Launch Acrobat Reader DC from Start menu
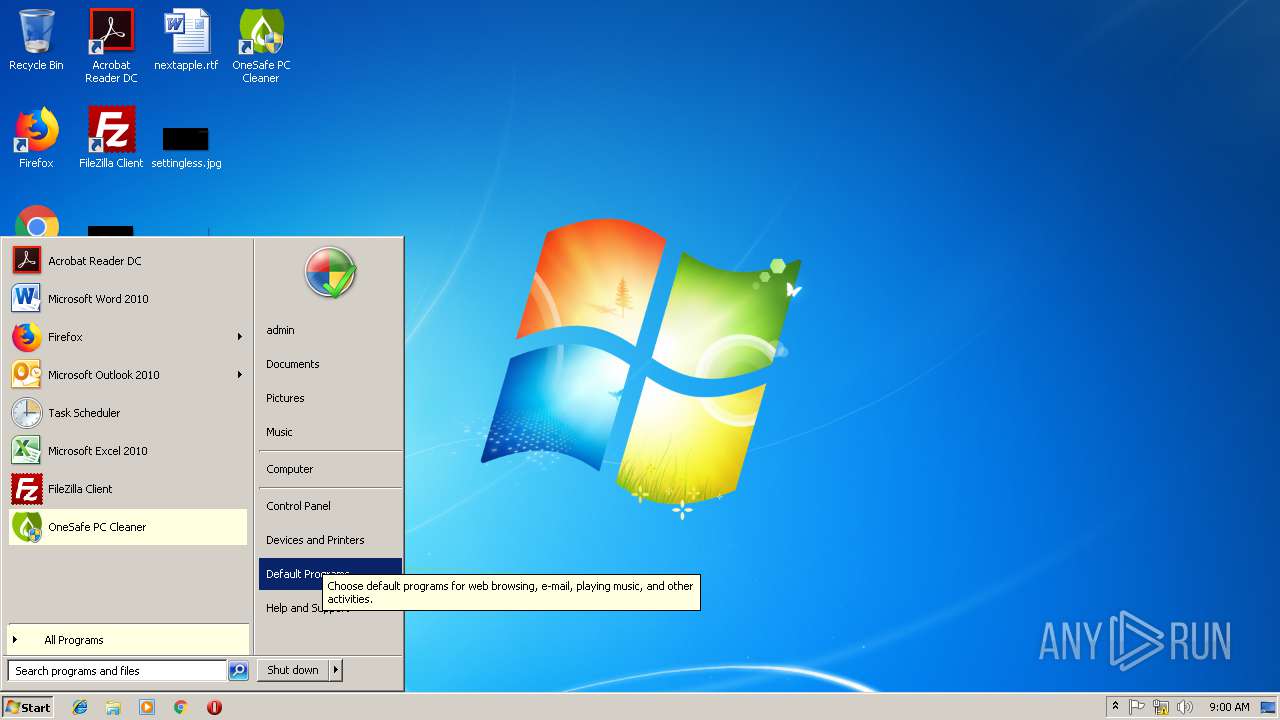The image size is (1280, 720). pos(128,261)
